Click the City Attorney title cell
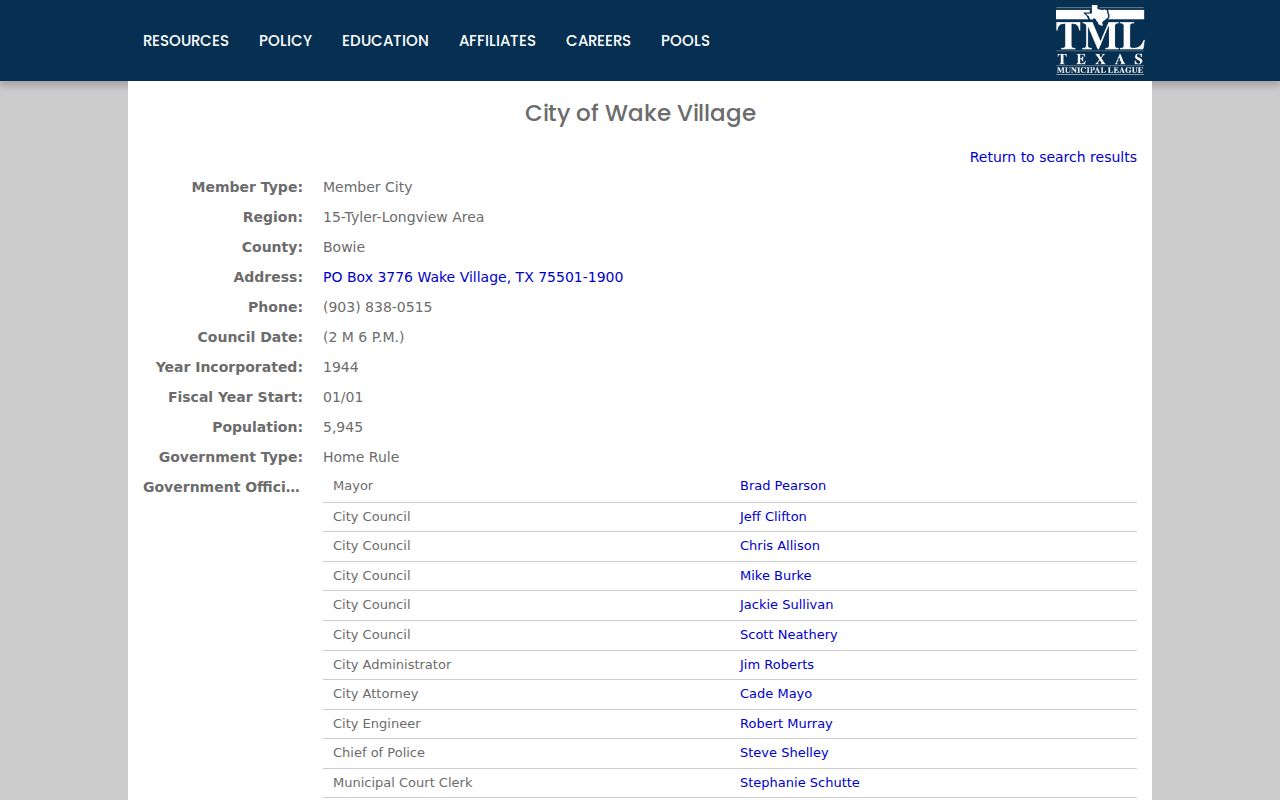This screenshot has height=800, width=1280. click(376, 694)
